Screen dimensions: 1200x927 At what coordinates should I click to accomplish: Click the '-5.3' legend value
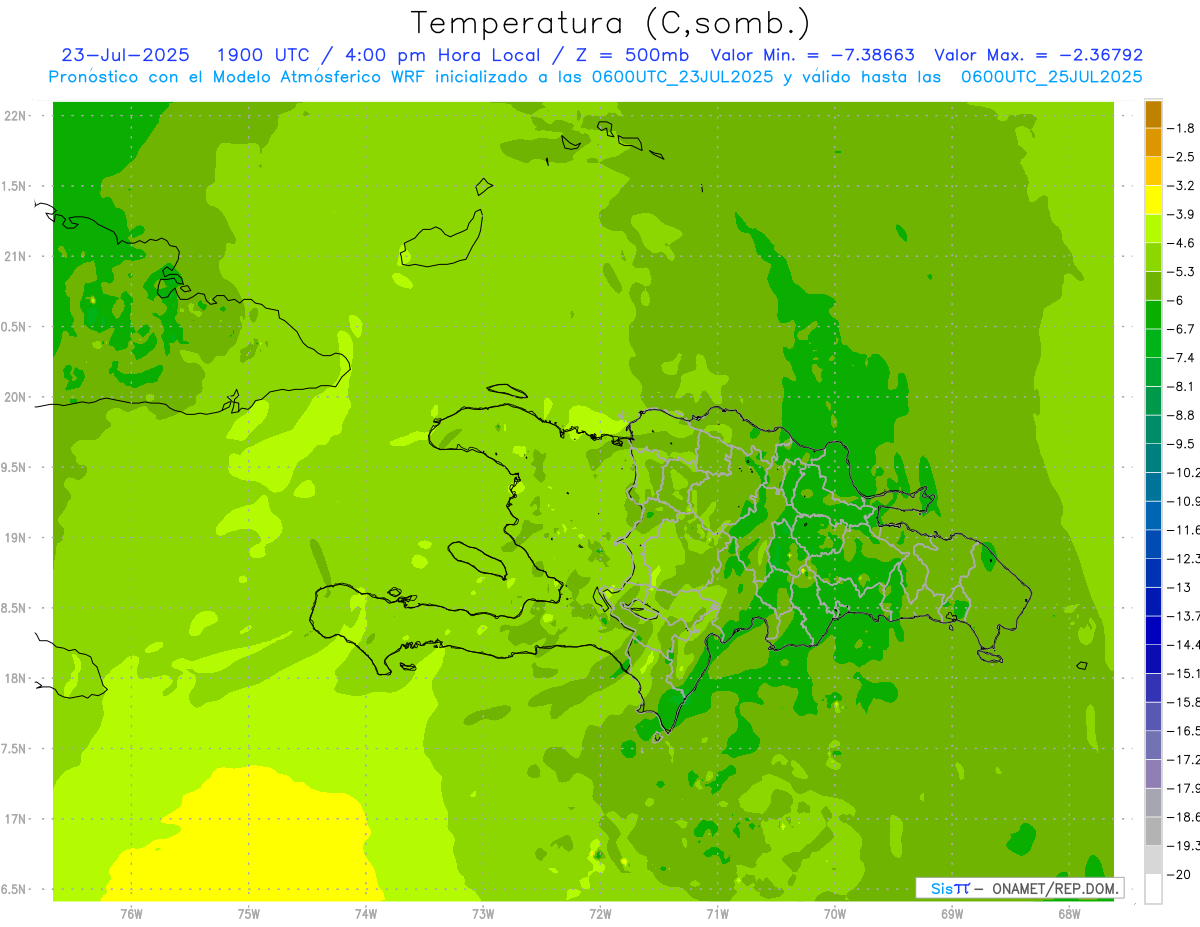1180,271
